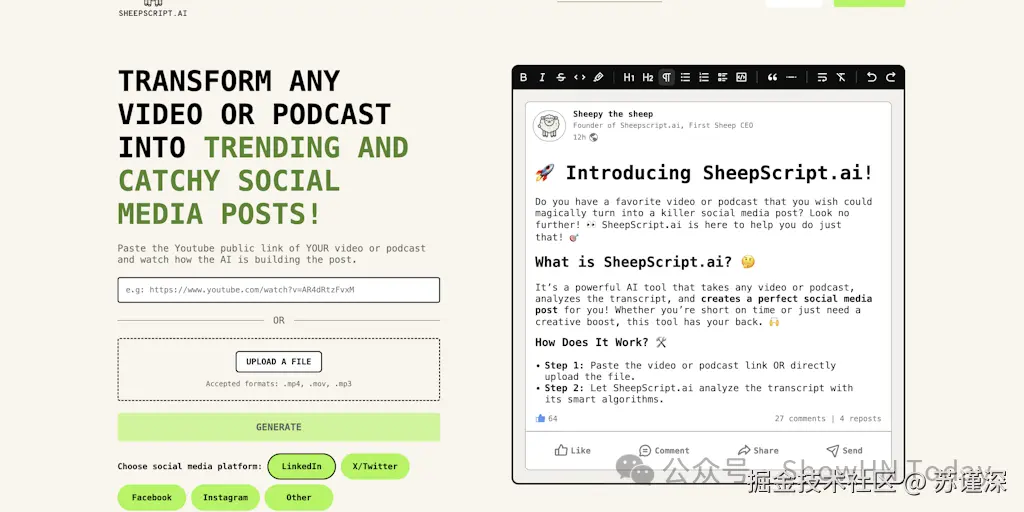Insert a blockquote
The width and height of the screenshot is (1024, 512).
click(x=773, y=77)
